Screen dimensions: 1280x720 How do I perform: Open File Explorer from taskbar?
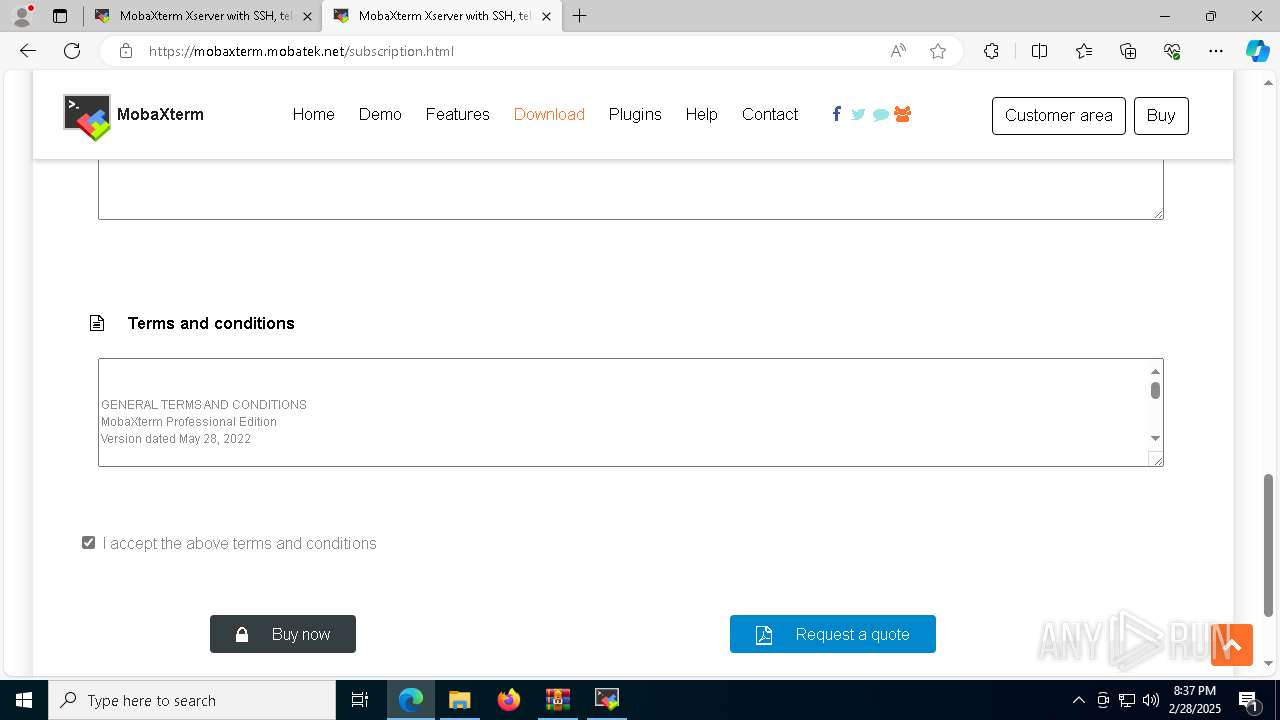459,700
